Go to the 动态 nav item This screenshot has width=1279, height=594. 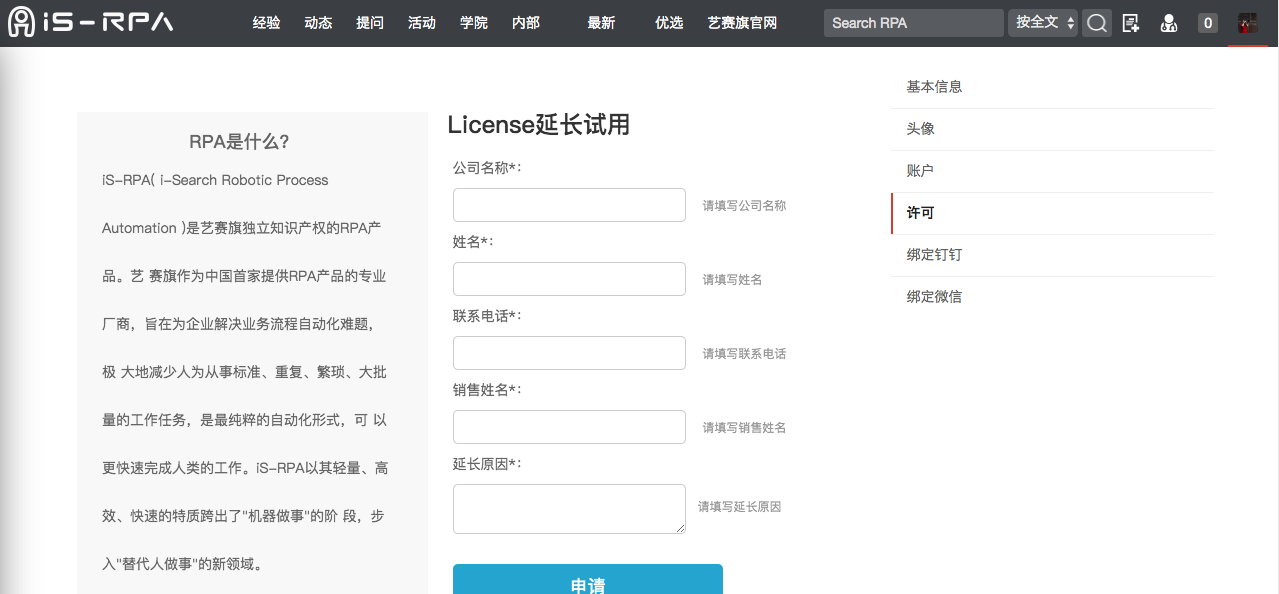(318, 22)
